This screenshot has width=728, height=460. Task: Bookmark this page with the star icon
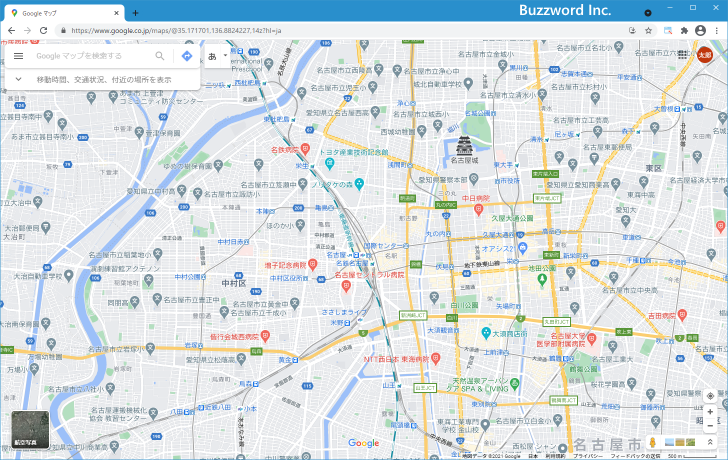click(x=648, y=31)
